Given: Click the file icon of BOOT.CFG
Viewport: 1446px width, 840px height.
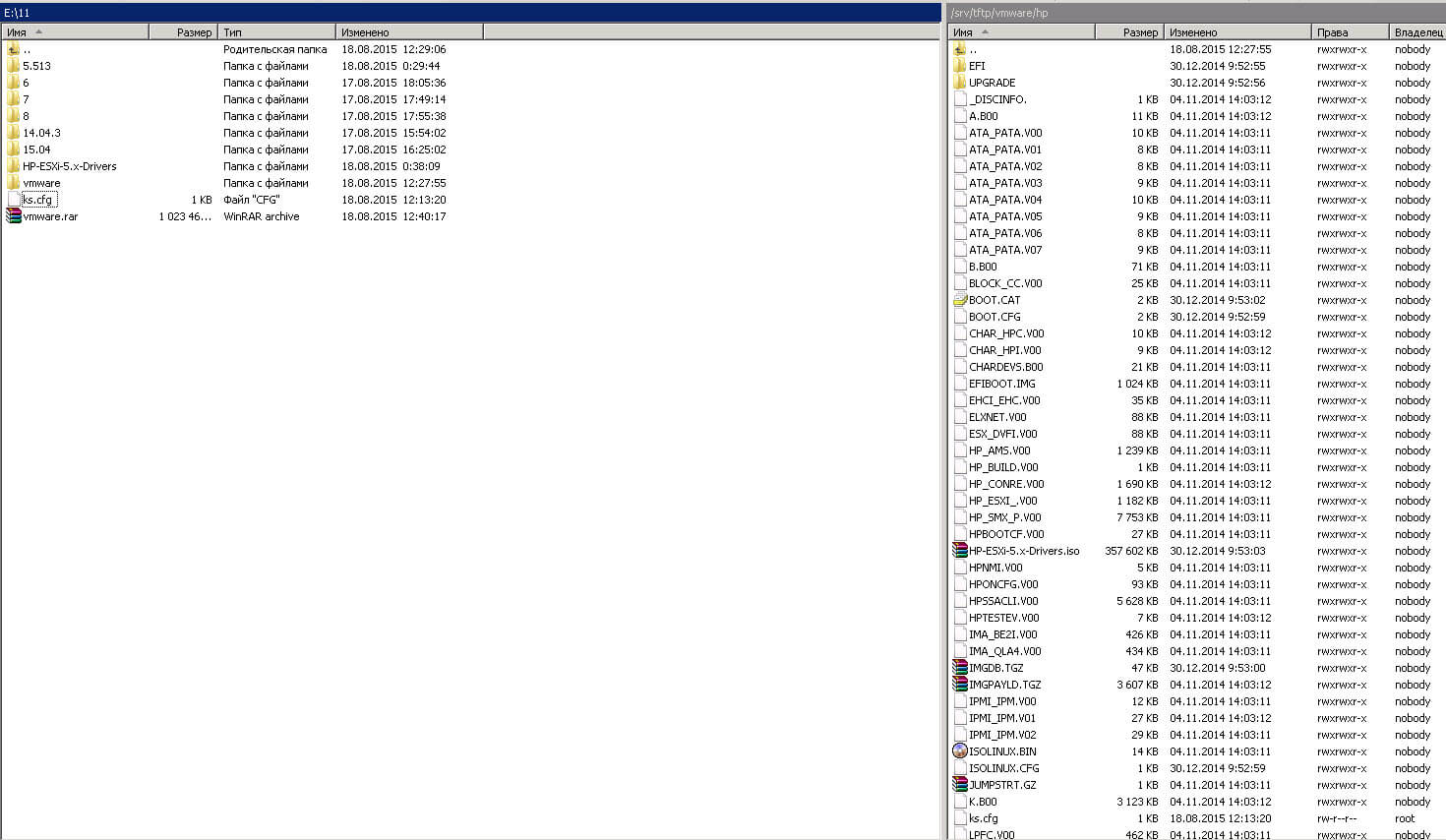Looking at the screenshot, I should tap(960, 317).
